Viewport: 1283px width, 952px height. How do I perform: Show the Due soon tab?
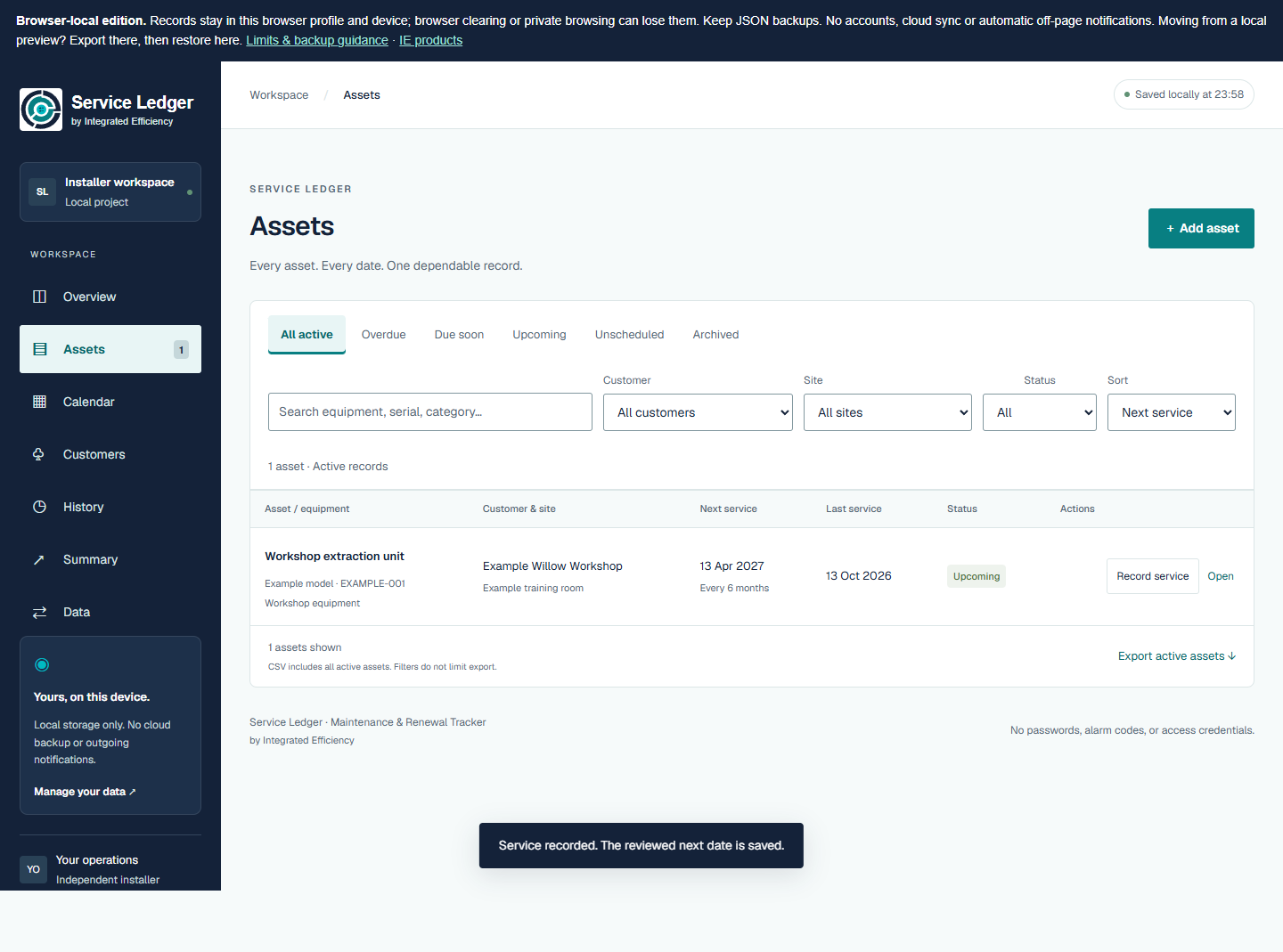coord(460,335)
